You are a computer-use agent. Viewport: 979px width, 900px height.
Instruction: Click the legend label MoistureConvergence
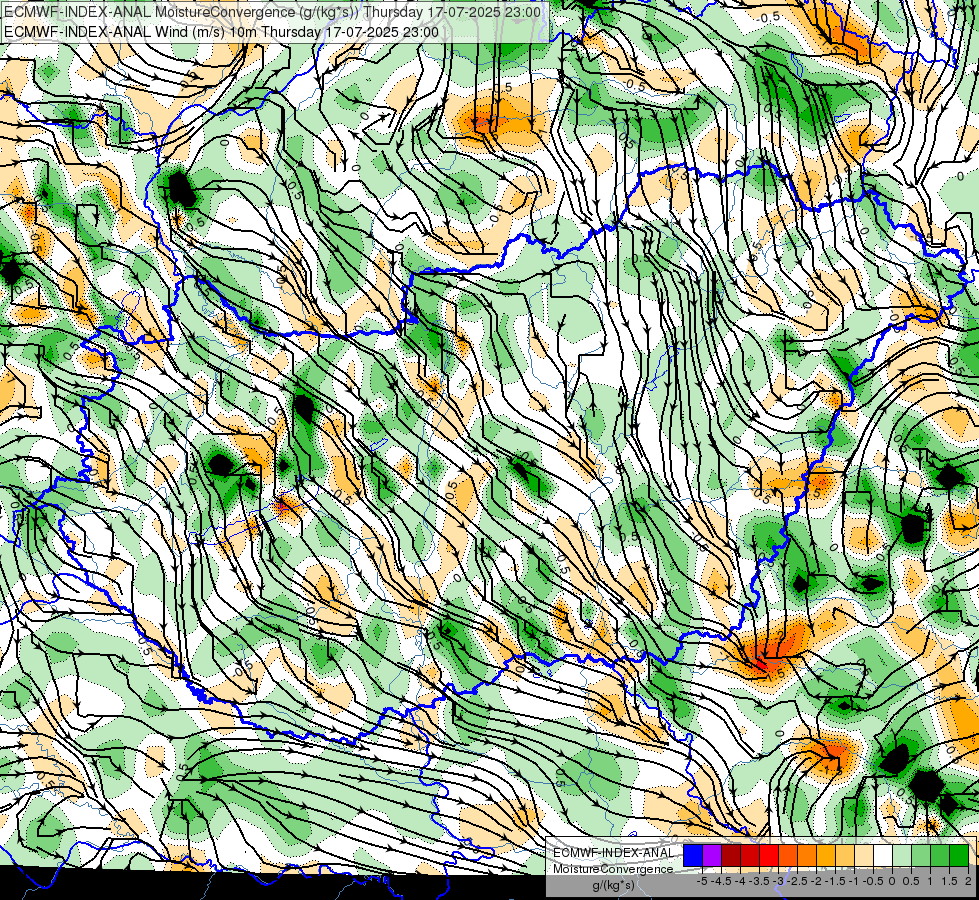click(x=613, y=869)
